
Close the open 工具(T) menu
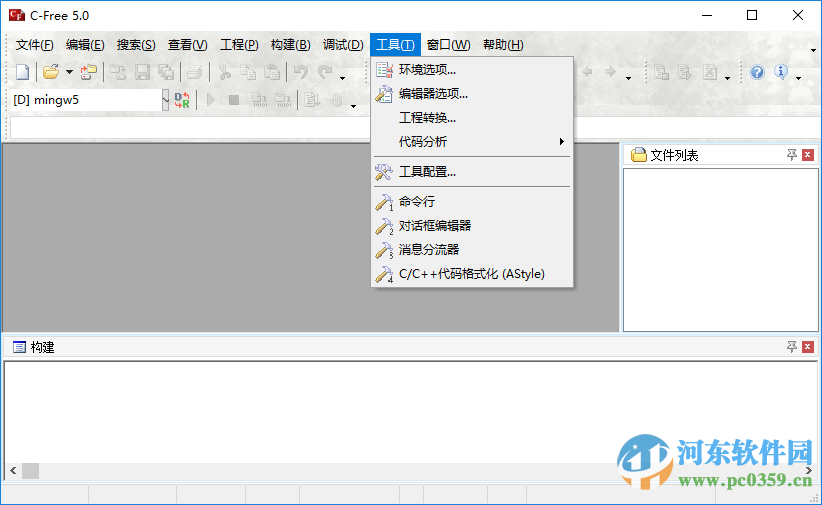click(x=395, y=45)
